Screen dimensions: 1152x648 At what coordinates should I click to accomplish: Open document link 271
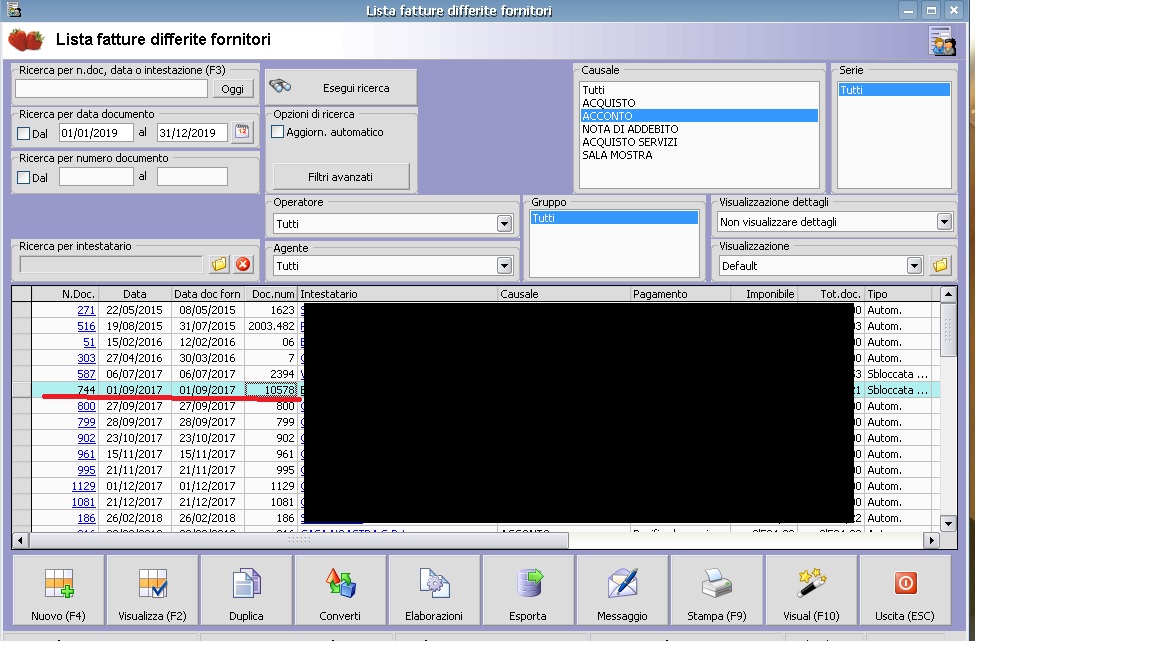tap(87, 310)
